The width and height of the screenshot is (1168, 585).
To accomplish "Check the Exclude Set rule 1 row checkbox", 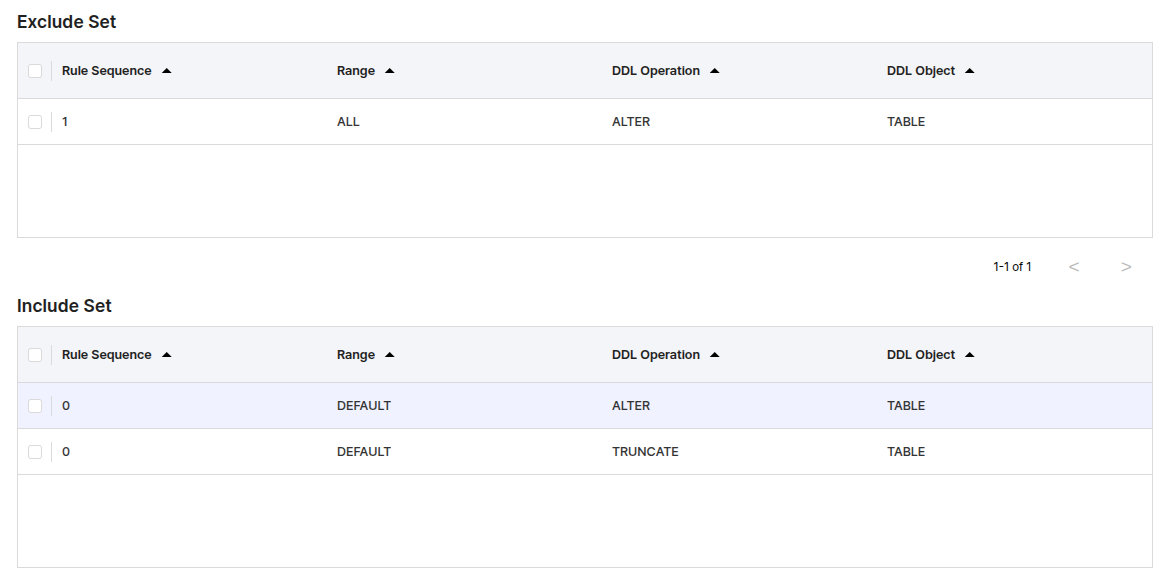I will [x=35, y=122].
